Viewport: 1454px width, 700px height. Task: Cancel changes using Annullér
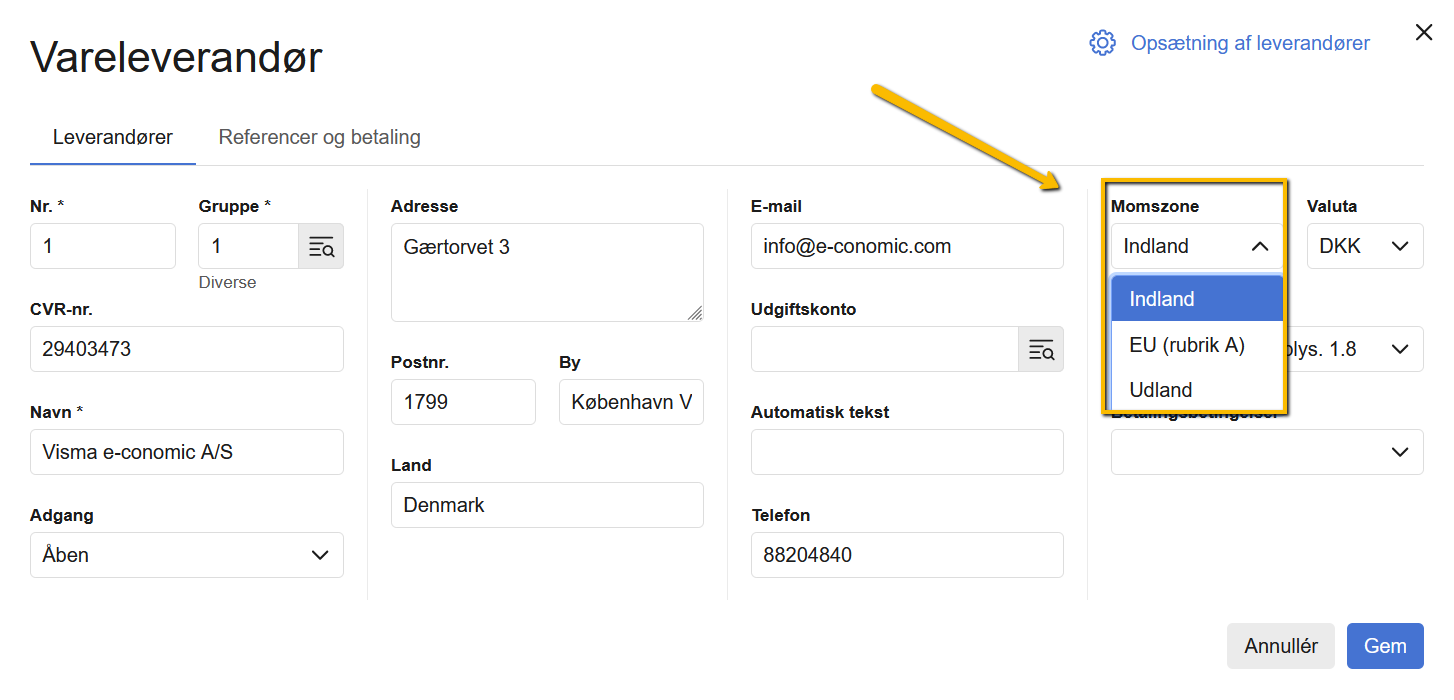point(1281,646)
